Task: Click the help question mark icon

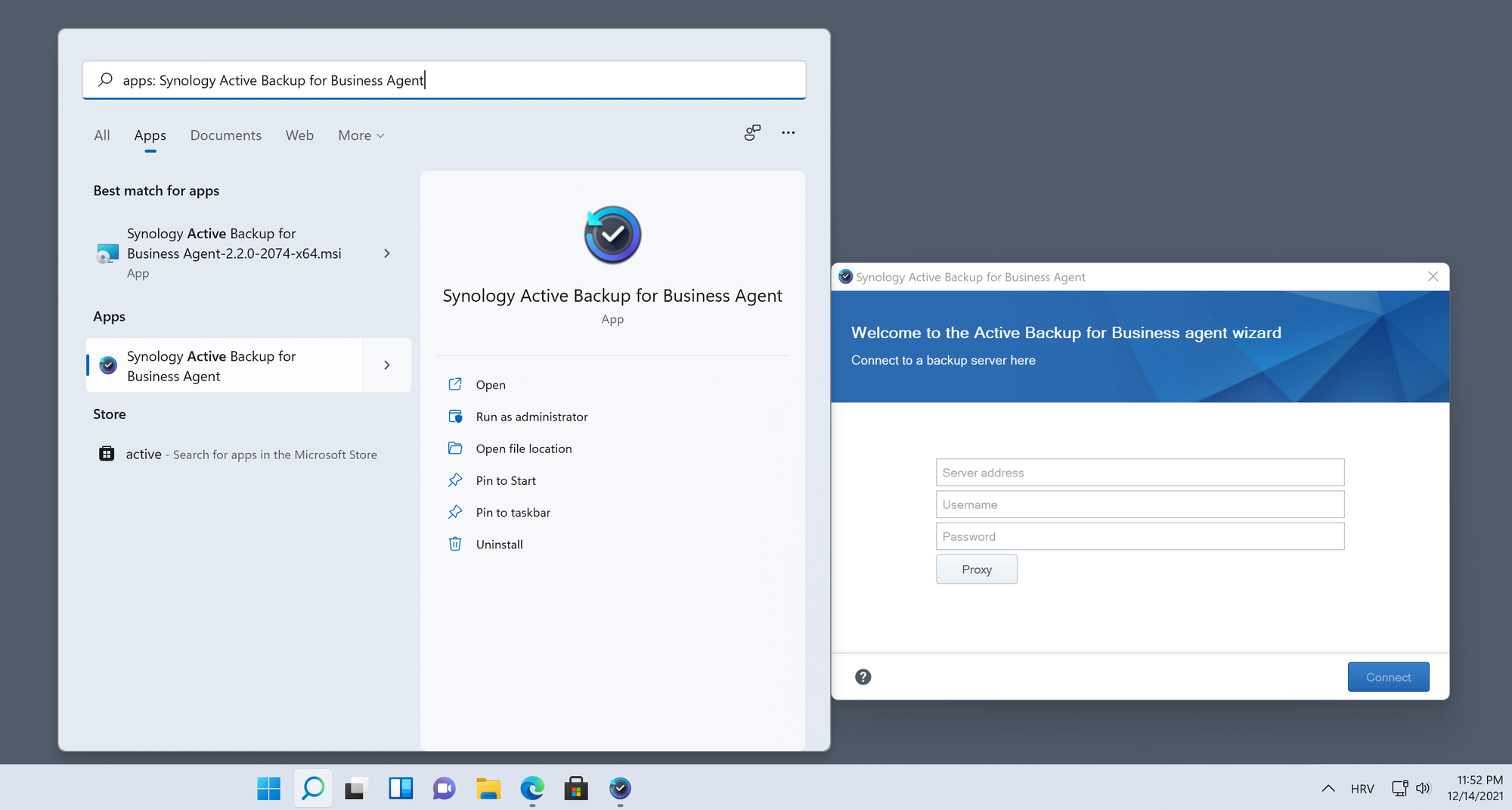Action: pos(863,677)
